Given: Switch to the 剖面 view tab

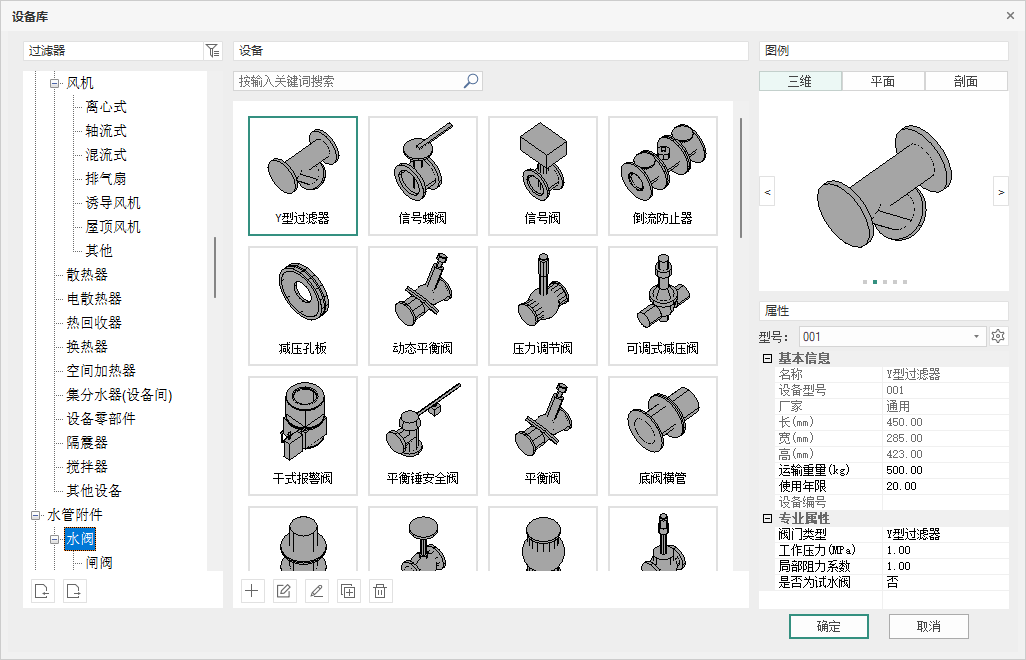Looking at the screenshot, I should 966,82.
